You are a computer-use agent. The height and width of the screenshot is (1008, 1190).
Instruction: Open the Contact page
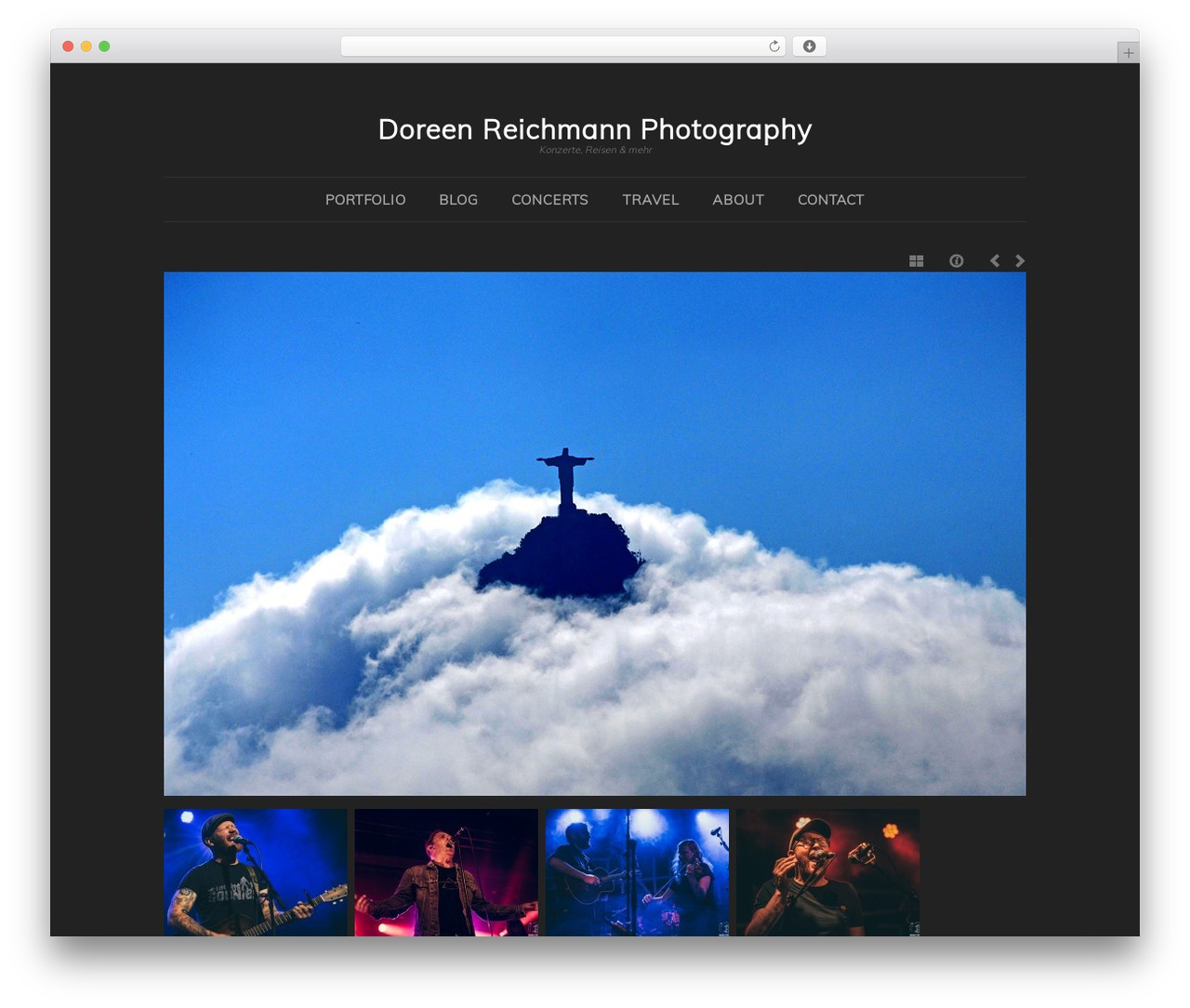831,200
